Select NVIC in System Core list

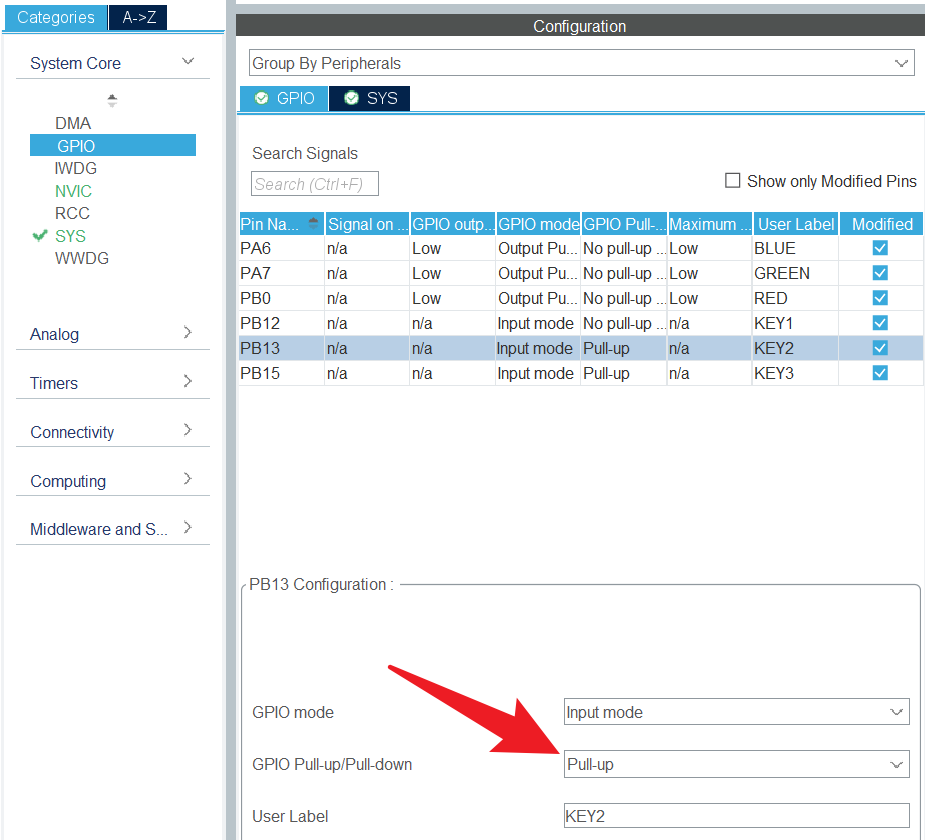pos(73,191)
